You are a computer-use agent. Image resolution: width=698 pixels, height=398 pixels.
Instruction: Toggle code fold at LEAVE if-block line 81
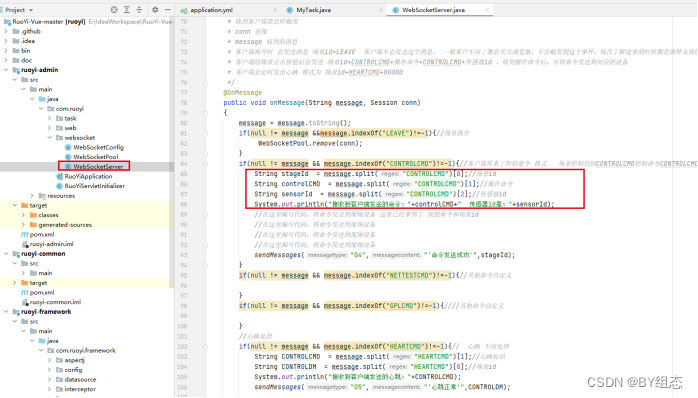(x=205, y=134)
